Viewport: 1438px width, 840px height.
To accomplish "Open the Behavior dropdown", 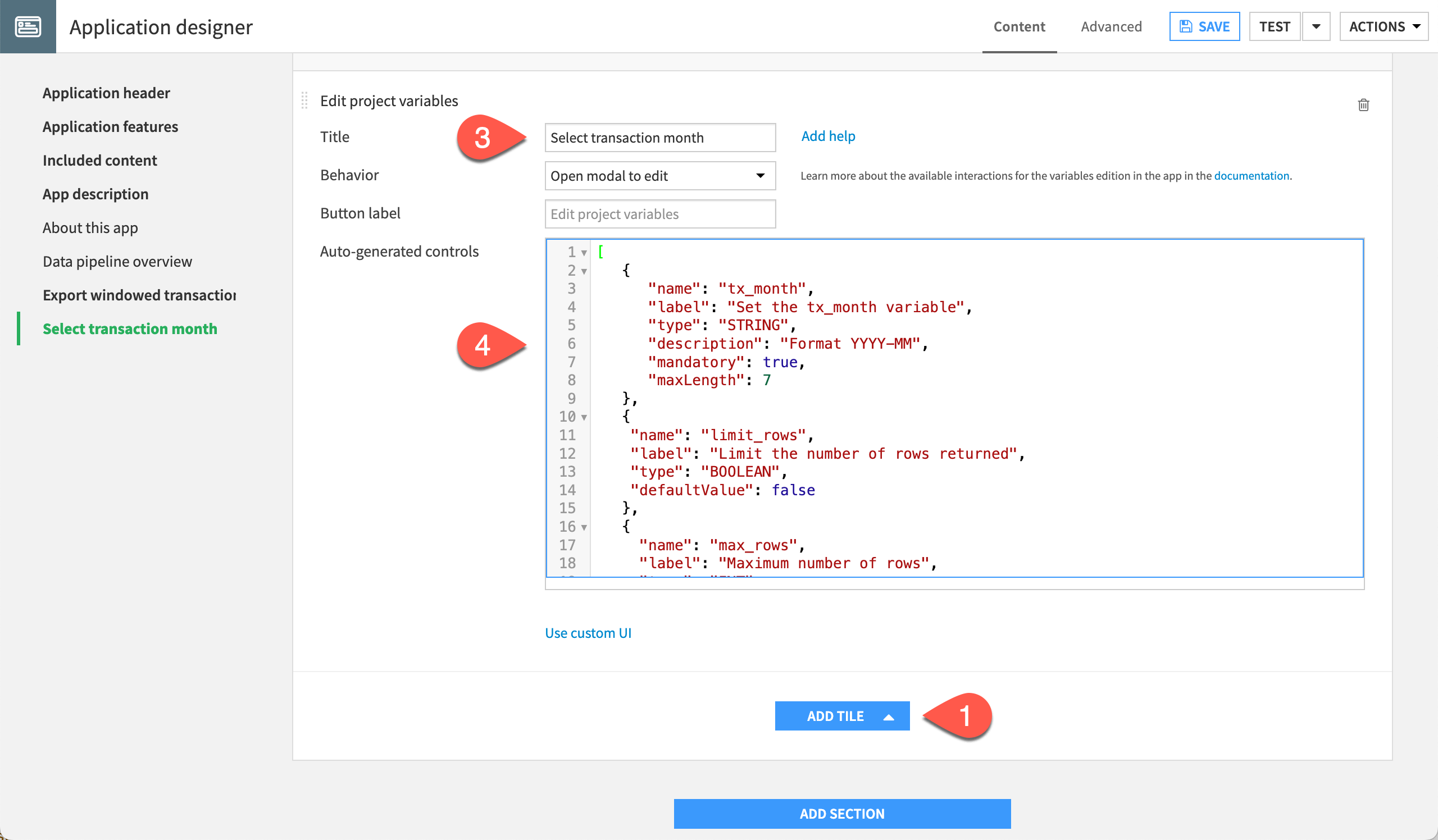I will pos(659,176).
